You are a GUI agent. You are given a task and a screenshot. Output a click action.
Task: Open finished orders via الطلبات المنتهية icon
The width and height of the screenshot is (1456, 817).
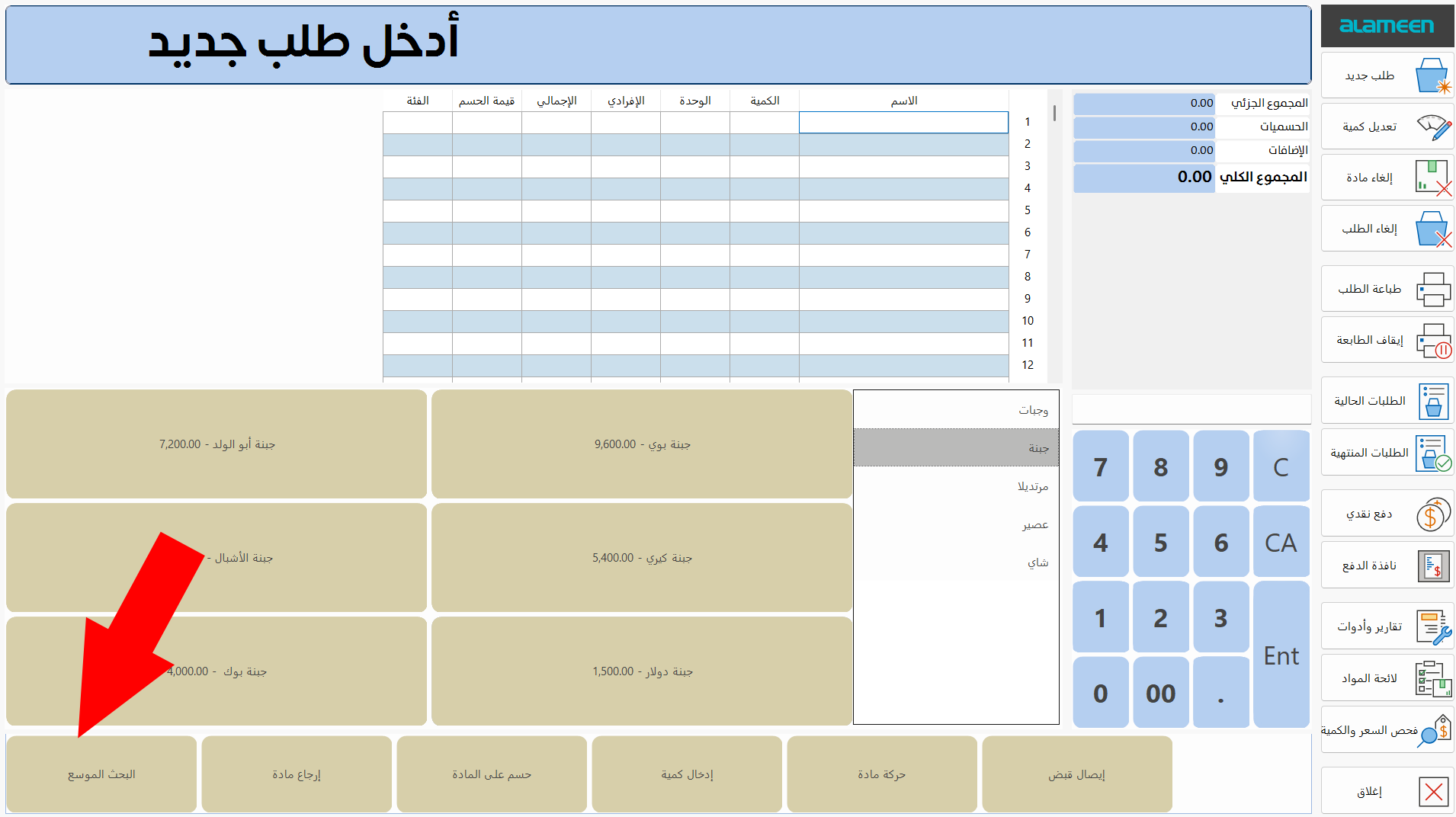coord(1387,453)
